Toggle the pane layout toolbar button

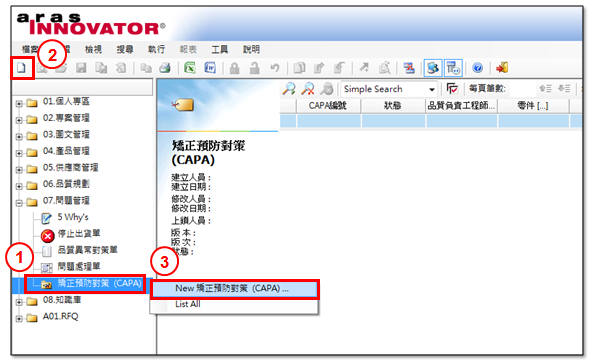pyautogui.click(x=453, y=68)
